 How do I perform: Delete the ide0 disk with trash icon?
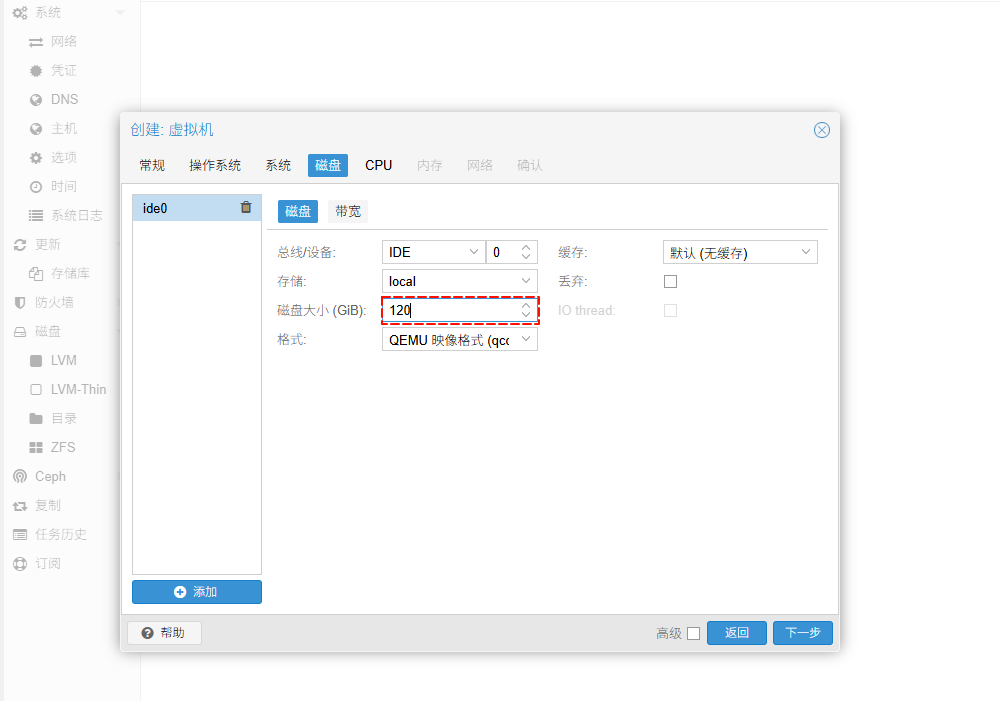point(246,208)
